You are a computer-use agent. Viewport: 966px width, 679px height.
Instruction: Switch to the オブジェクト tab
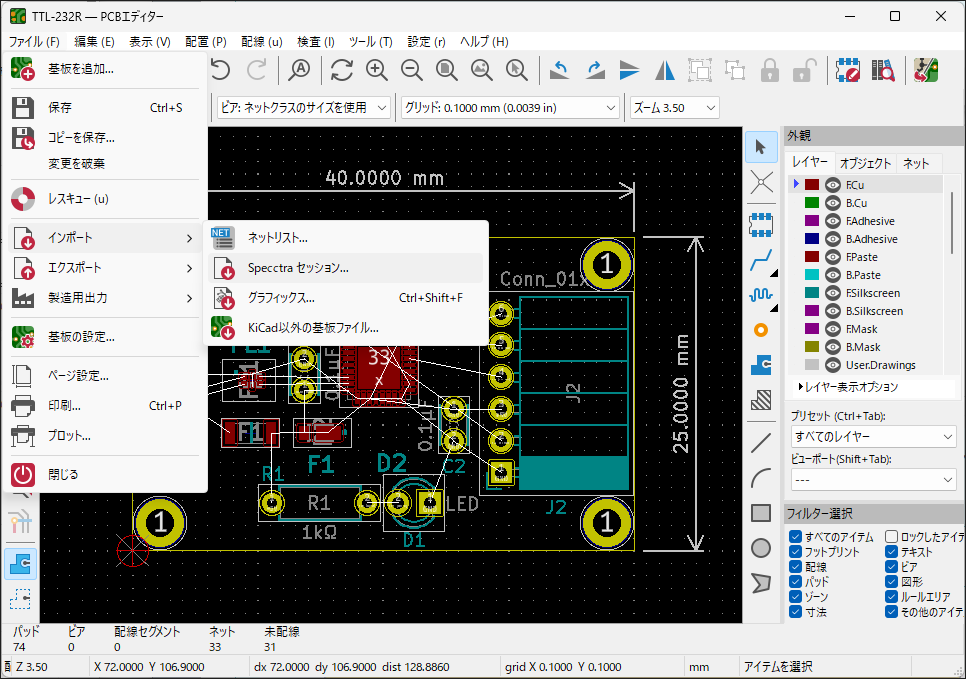click(866, 163)
